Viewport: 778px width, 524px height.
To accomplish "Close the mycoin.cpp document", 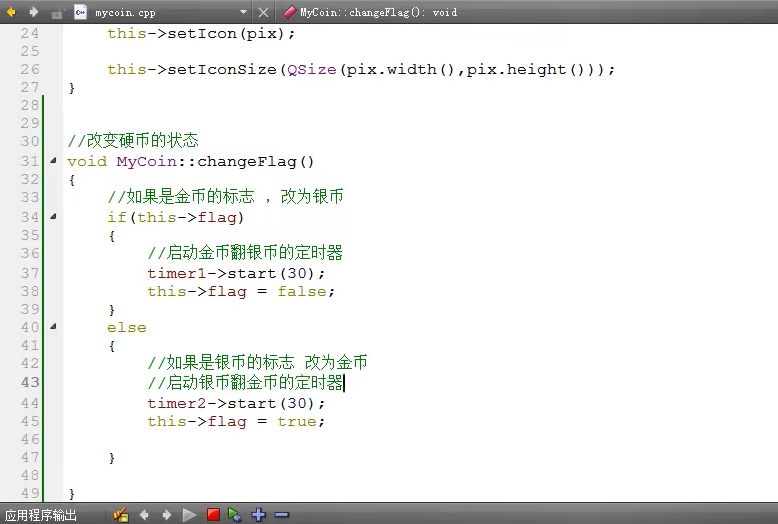I will point(263,12).
